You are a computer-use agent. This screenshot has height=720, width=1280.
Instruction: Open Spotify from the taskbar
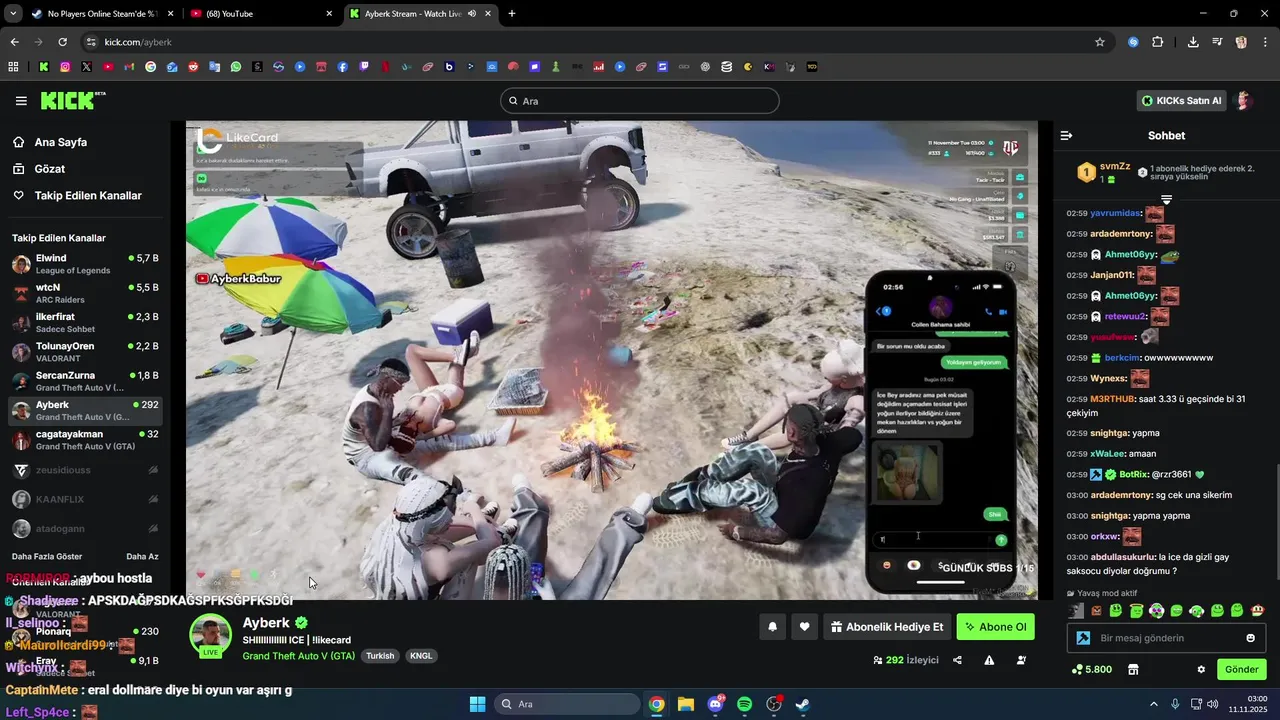(744, 704)
